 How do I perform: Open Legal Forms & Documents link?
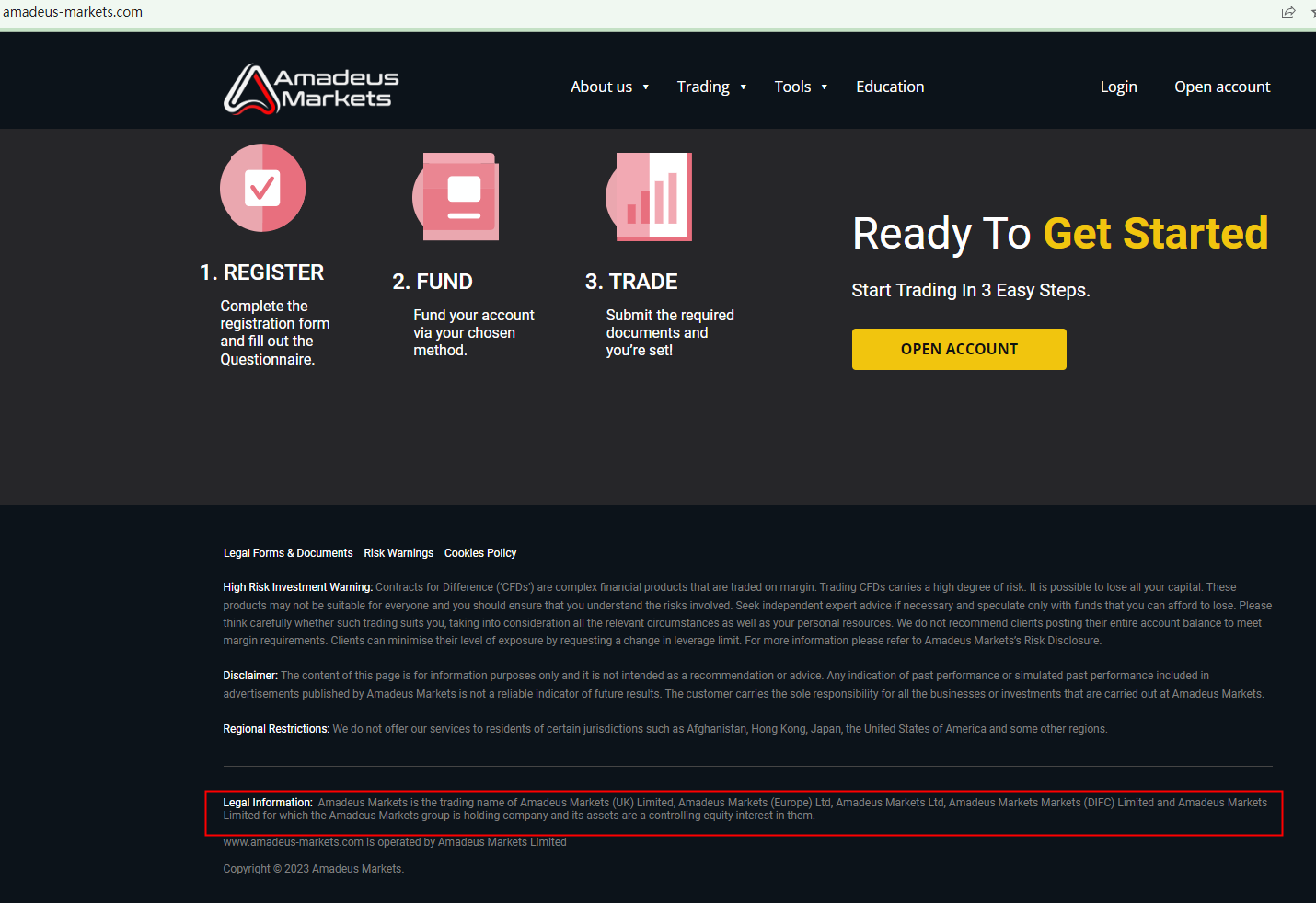pyautogui.click(x=288, y=553)
